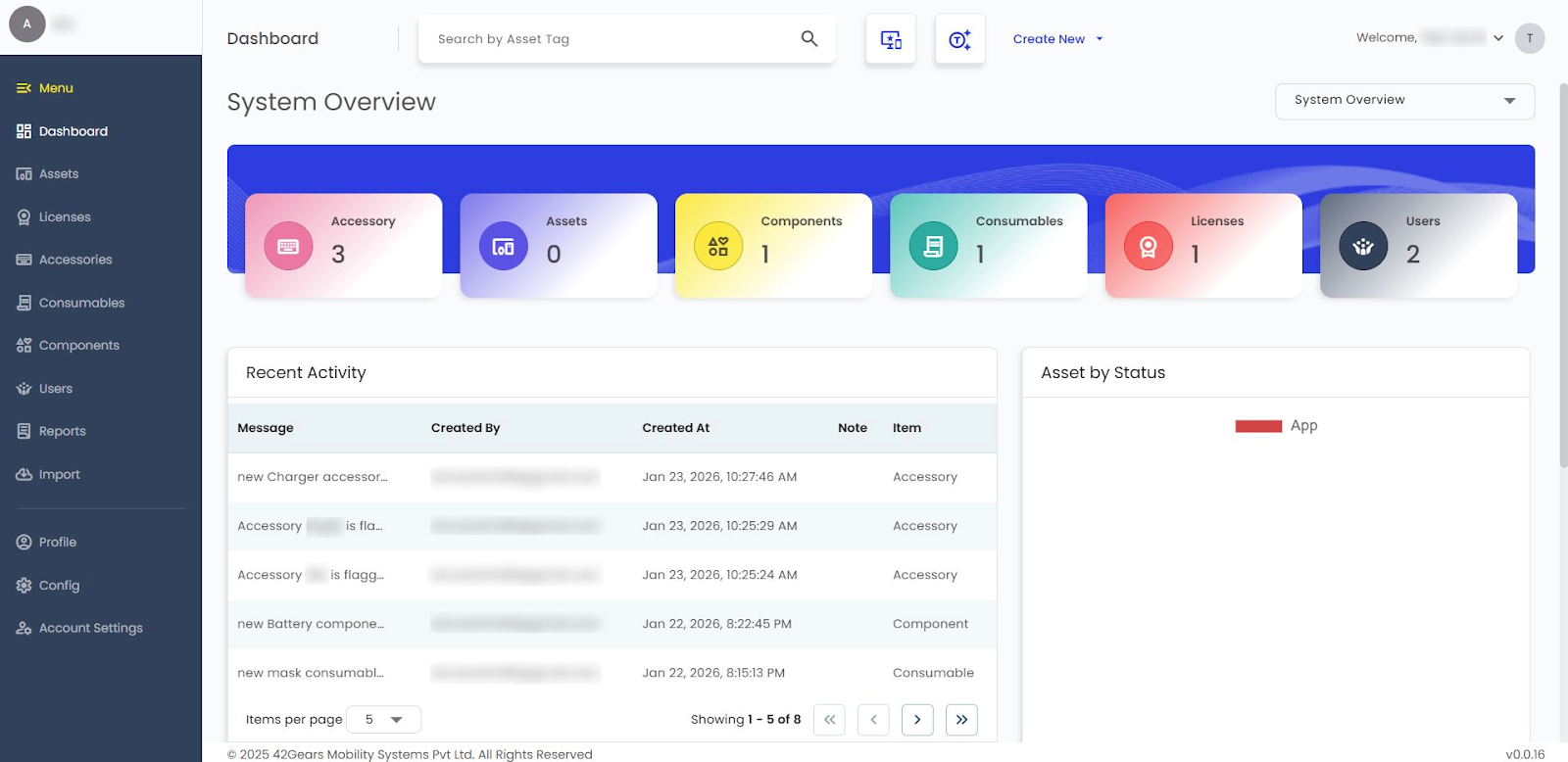1568x762 pixels.
Task: Click the dark Users card icon
Action: [1363, 246]
